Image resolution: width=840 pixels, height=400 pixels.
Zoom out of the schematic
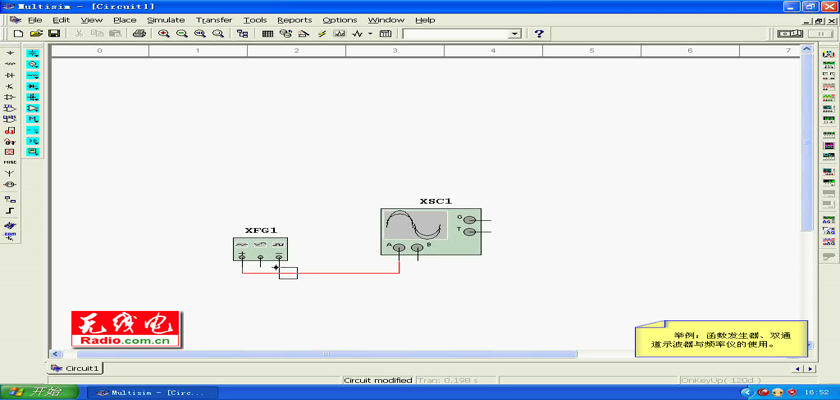pos(182,34)
